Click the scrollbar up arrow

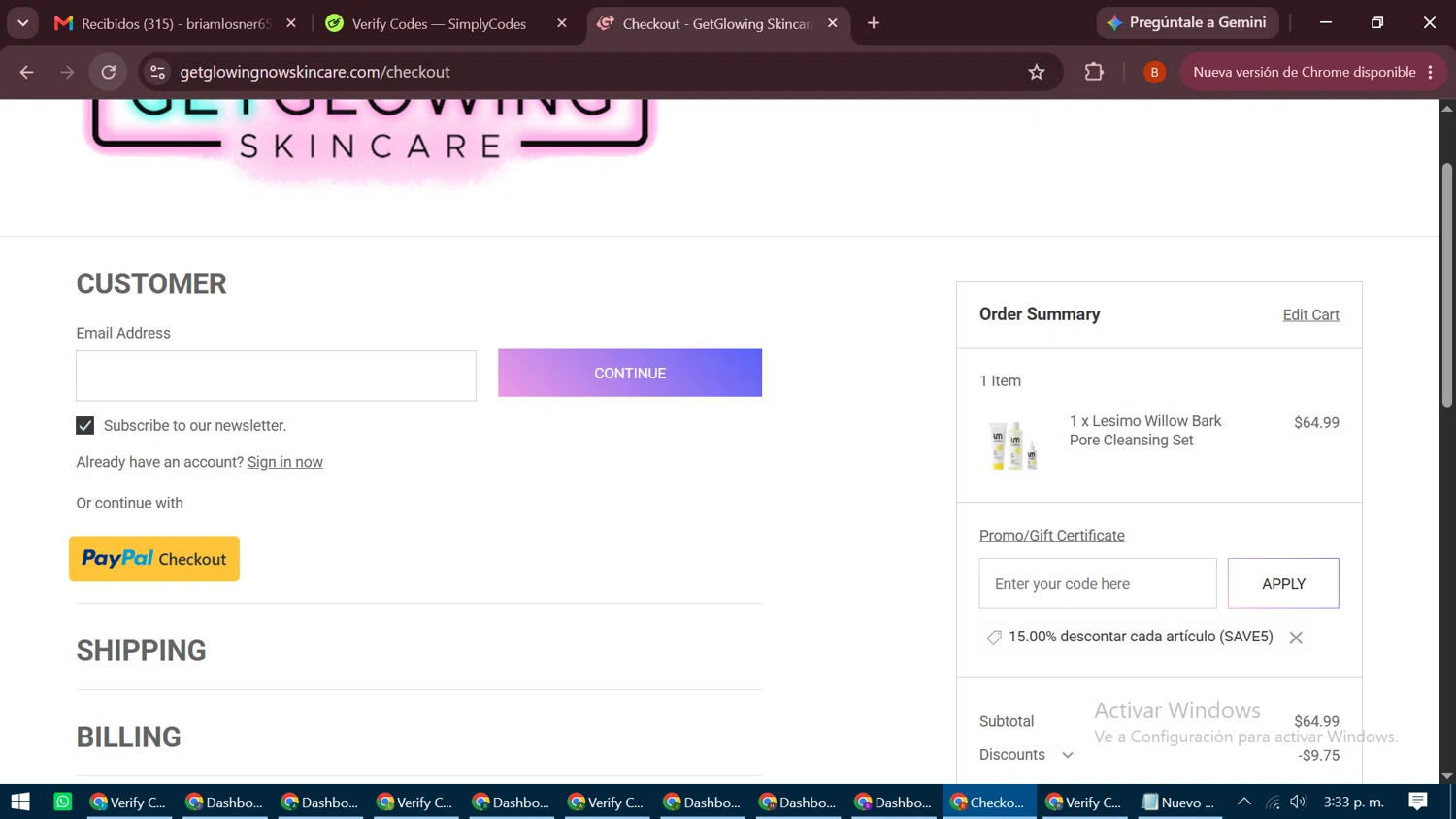point(1447,108)
